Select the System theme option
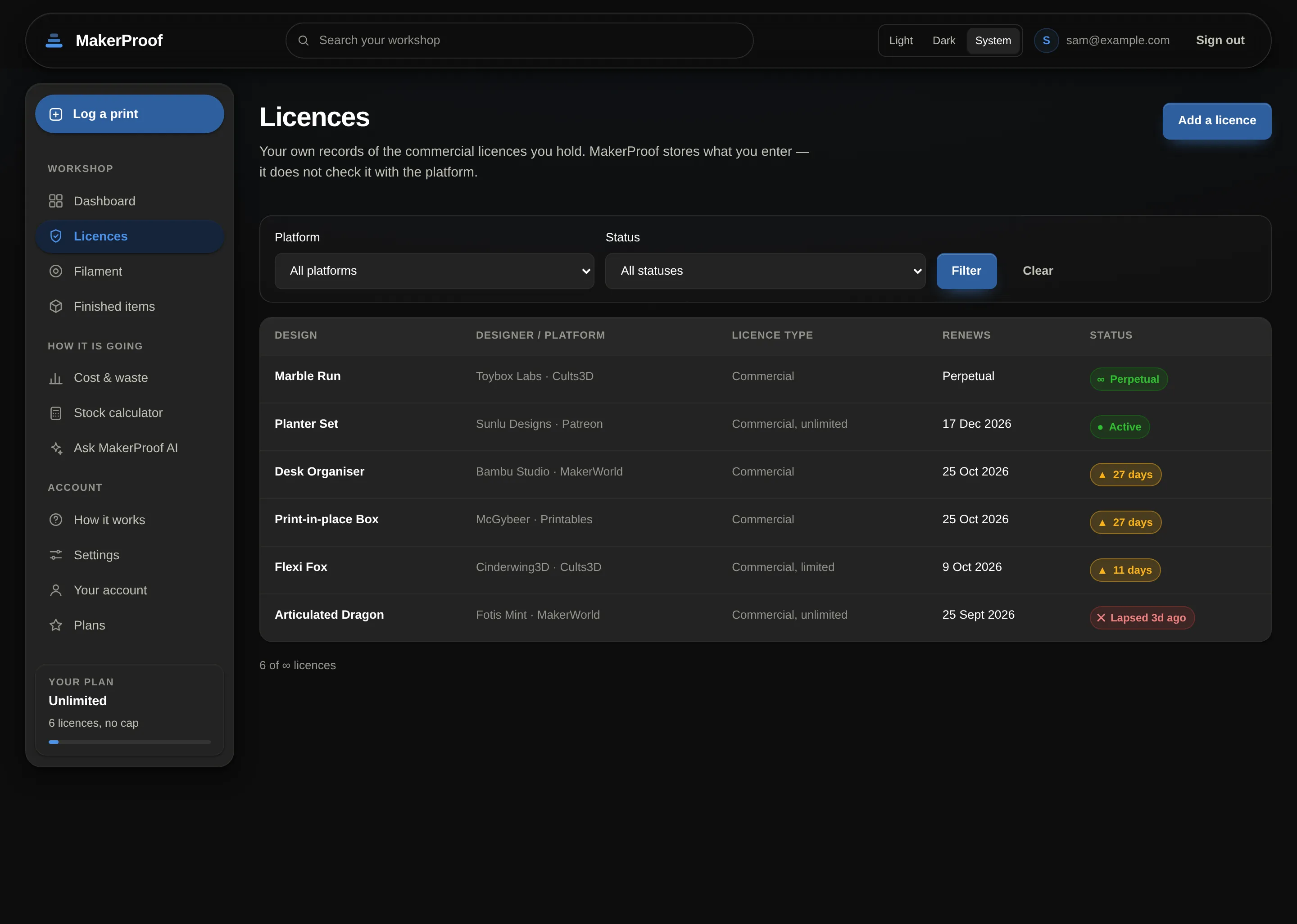The height and width of the screenshot is (924, 1297). [x=993, y=41]
